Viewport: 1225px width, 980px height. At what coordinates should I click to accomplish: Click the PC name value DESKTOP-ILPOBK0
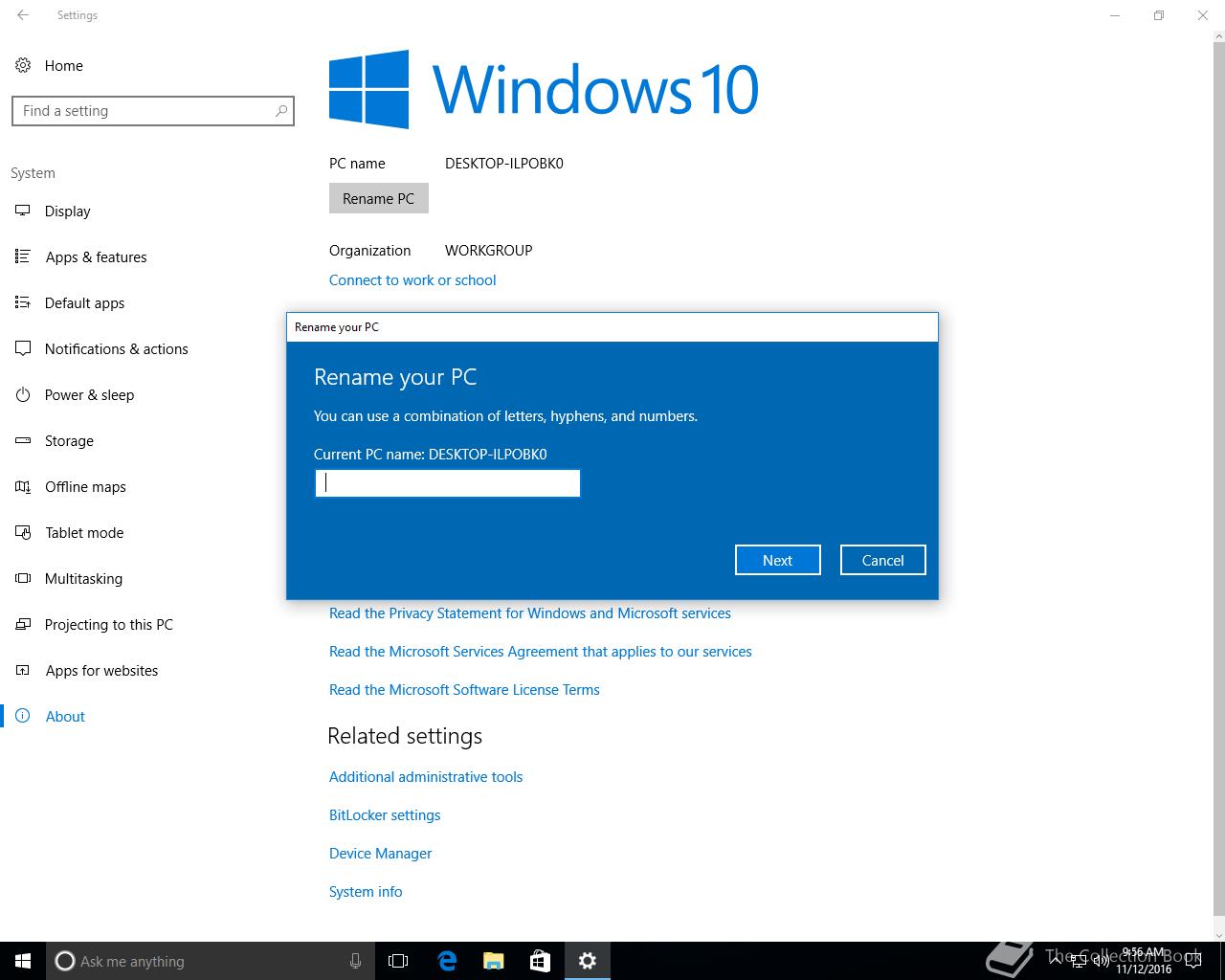(x=504, y=163)
